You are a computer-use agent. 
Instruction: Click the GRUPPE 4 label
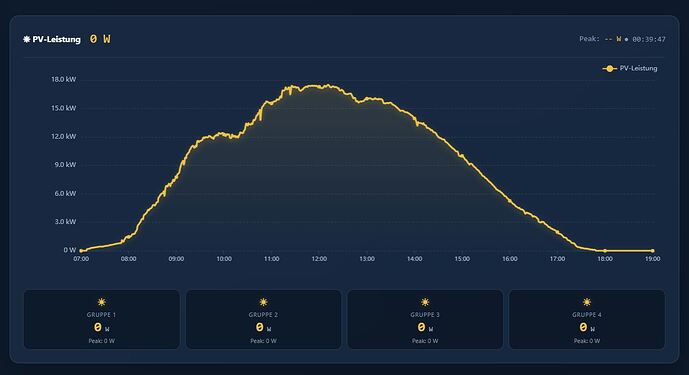(587, 315)
